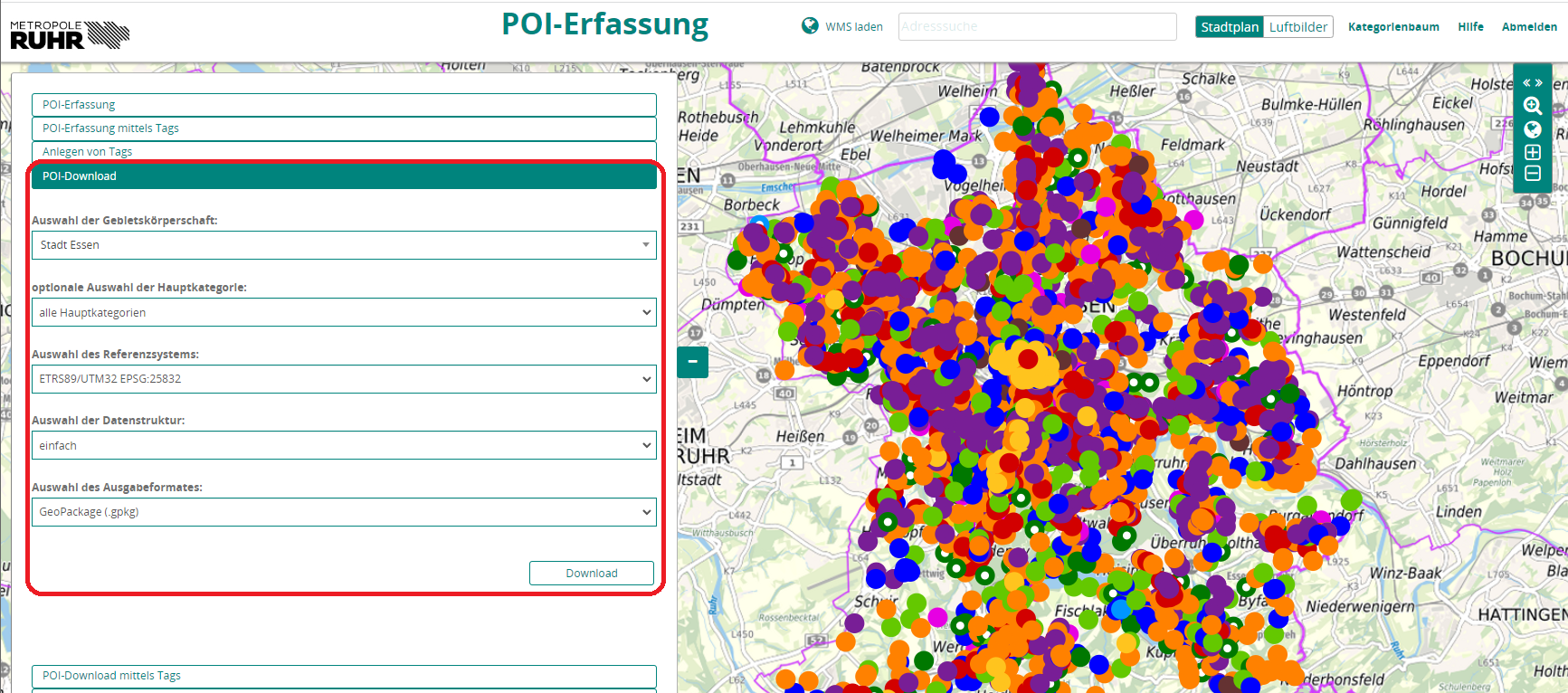Viewport: 1568px width, 693px height.
Task: Open the Gebietskörperschaft dropdown showing Stadt Essen
Action: [344, 245]
